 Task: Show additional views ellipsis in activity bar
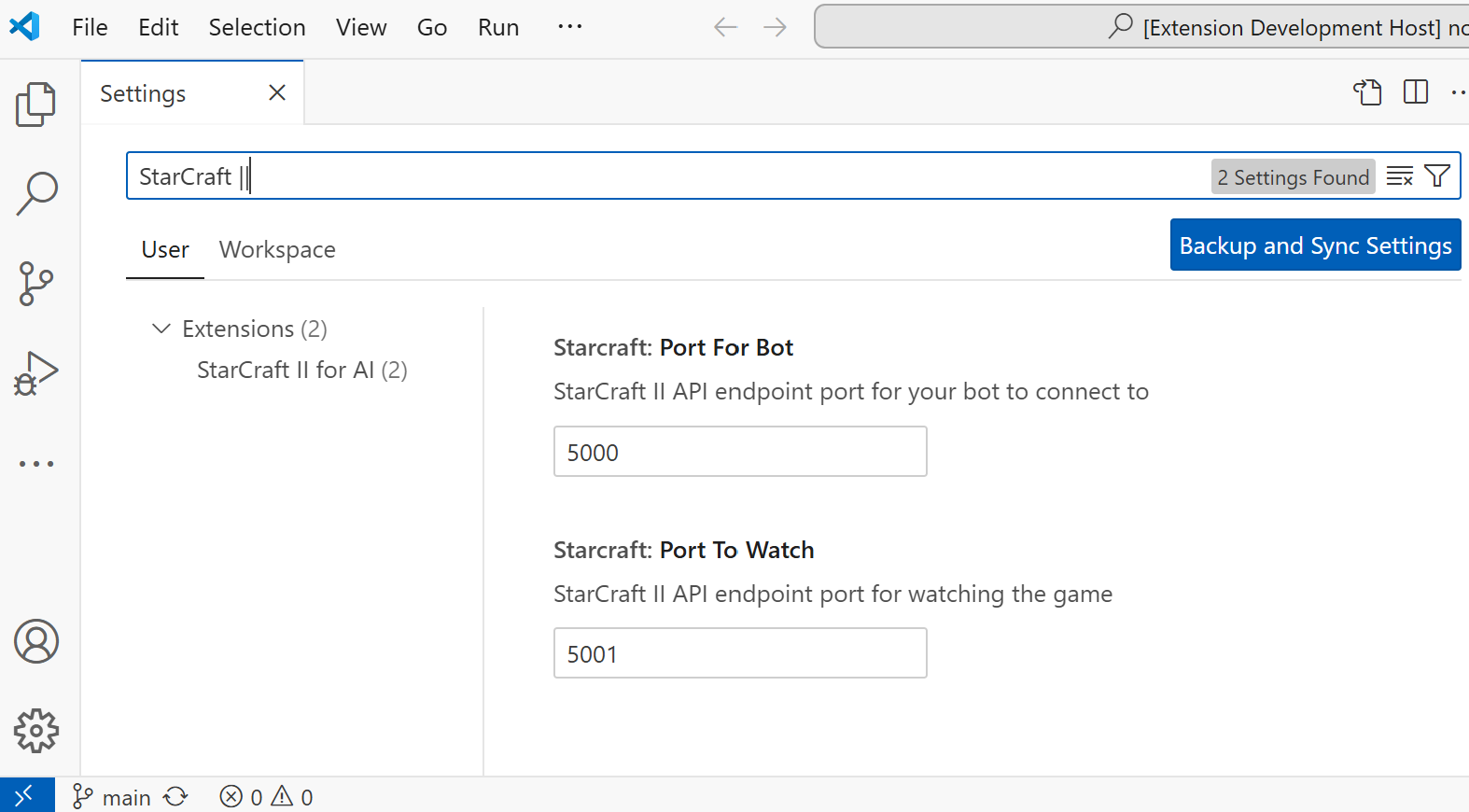(x=36, y=464)
